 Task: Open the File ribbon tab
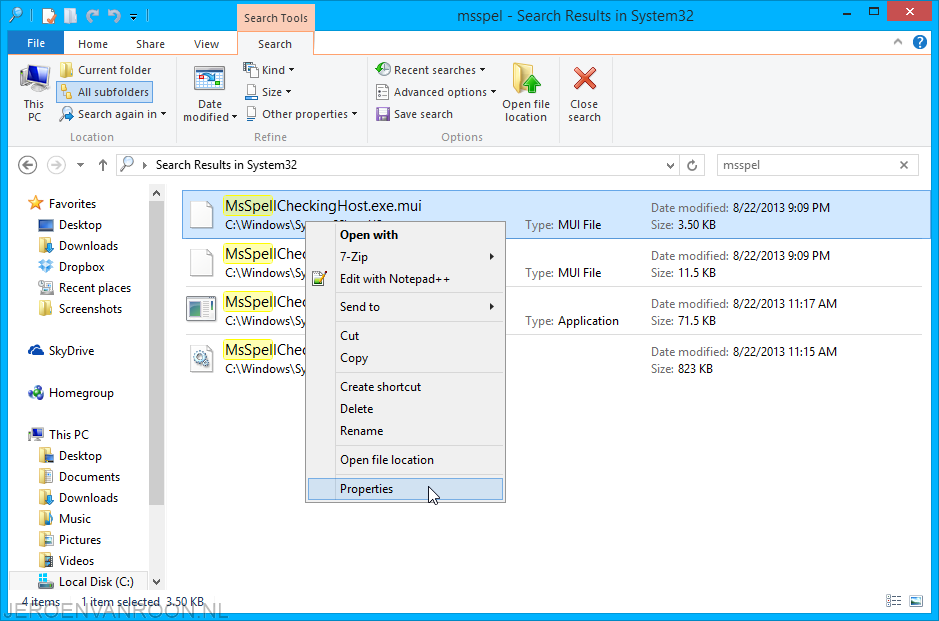click(x=36, y=44)
